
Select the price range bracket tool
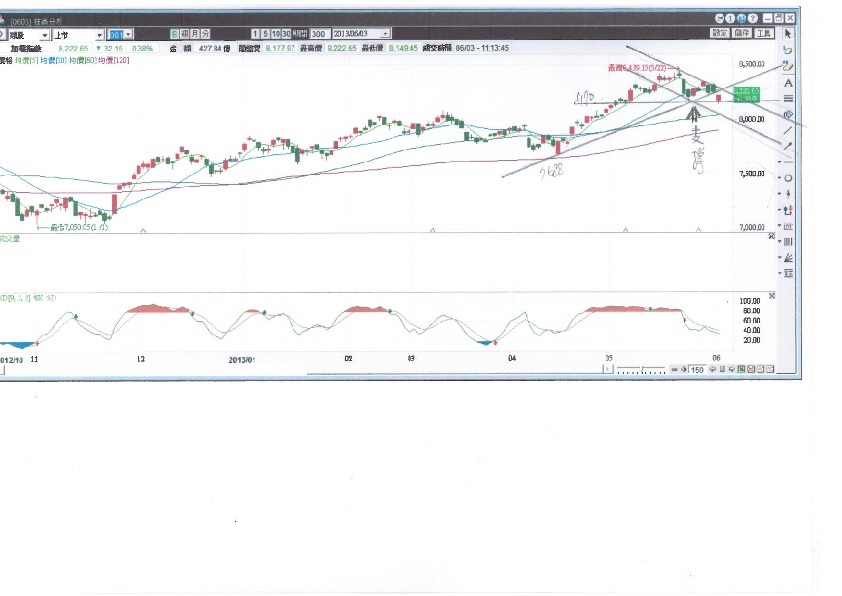pyautogui.click(x=788, y=210)
